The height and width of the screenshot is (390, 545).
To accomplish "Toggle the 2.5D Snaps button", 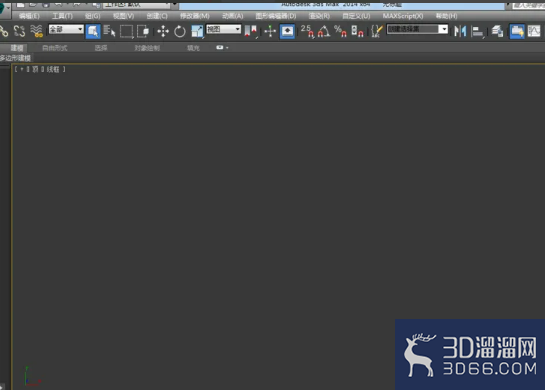I will (x=307, y=31).
